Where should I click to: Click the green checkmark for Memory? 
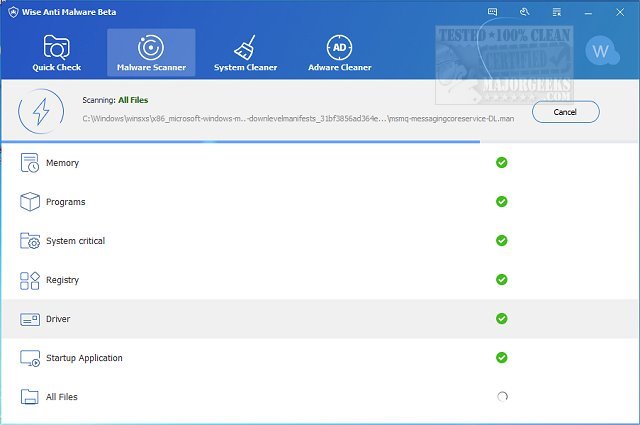(502, 162)
